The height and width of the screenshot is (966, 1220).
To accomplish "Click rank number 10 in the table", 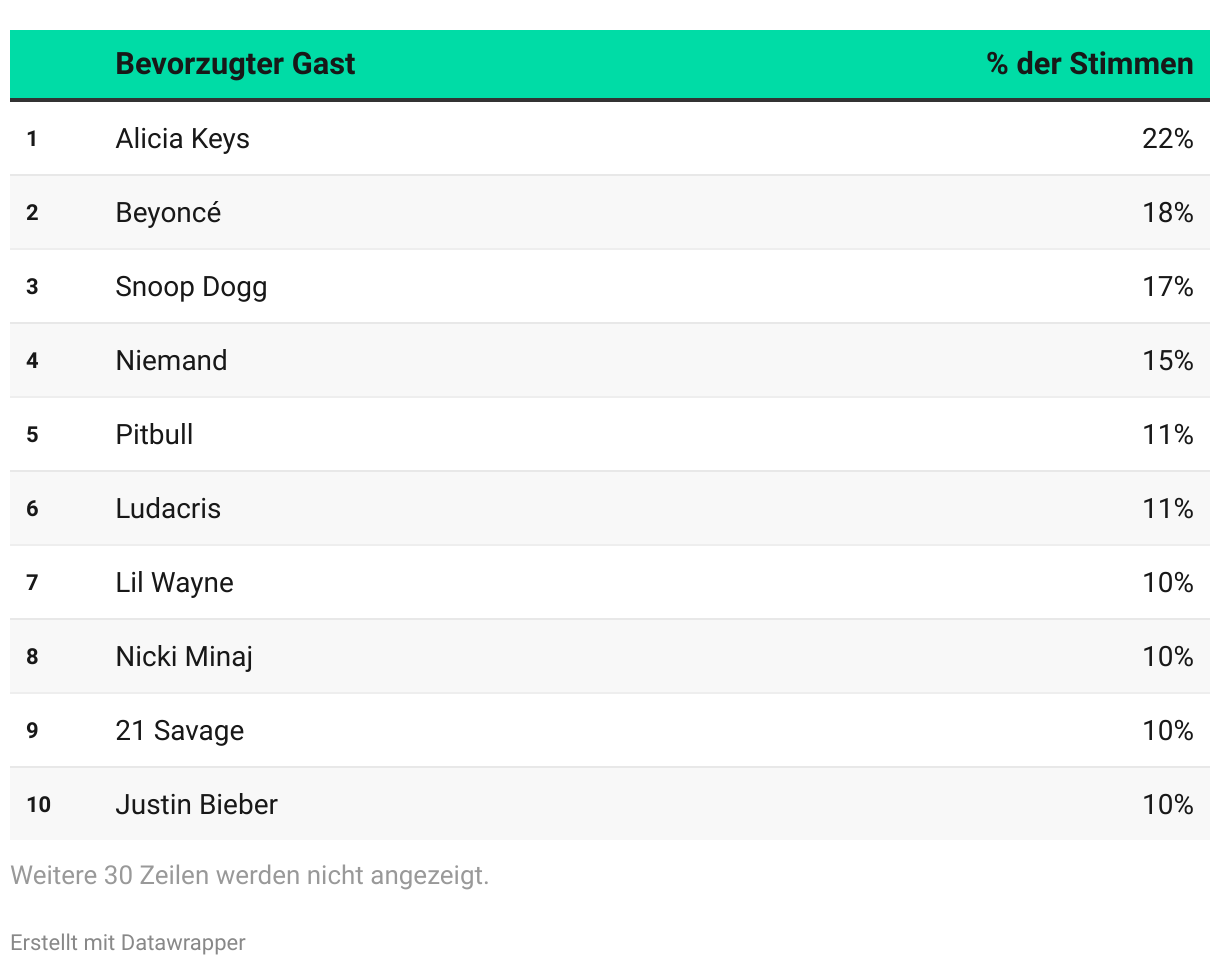I will (x=38, y=805).
